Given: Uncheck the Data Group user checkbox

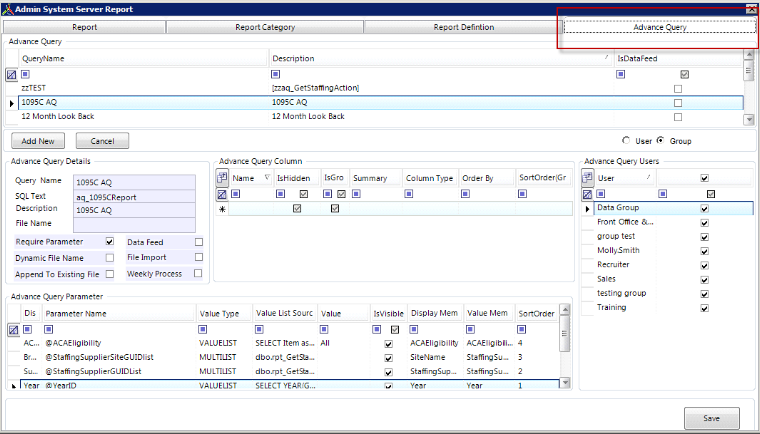Looking at the screenshot, I should click(705, 209).
